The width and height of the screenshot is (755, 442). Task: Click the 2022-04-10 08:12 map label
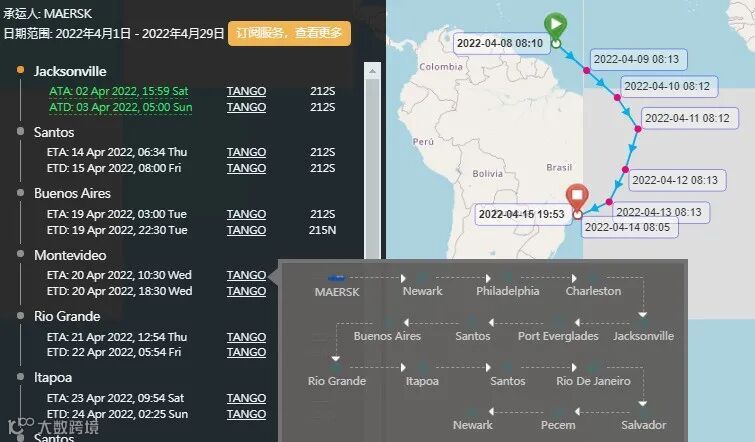coord(667,86)
